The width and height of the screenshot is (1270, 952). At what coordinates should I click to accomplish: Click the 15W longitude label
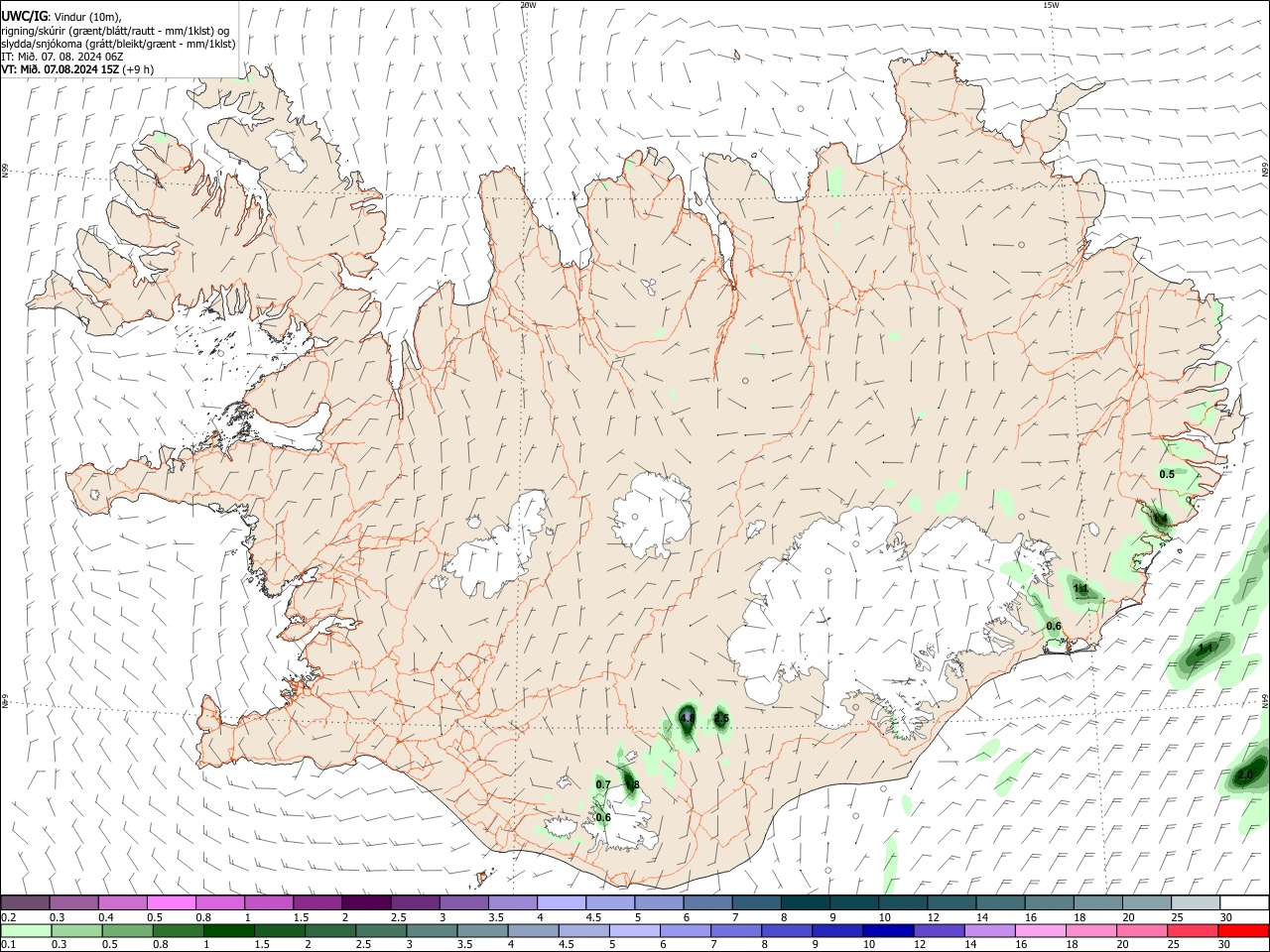1051,5
